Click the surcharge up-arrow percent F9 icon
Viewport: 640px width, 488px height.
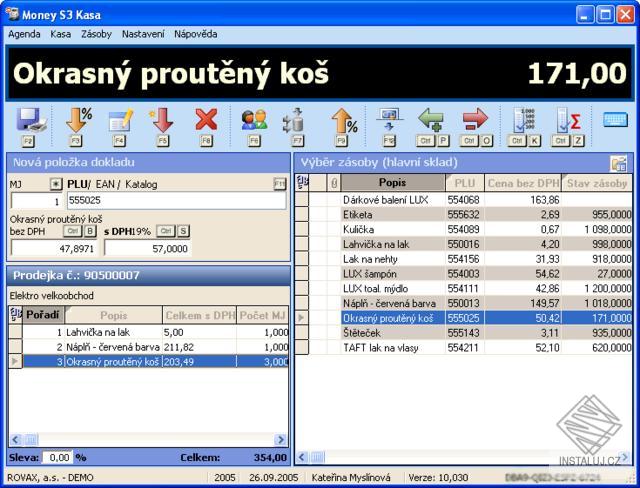pyautogui.click(x=343, y=120)
